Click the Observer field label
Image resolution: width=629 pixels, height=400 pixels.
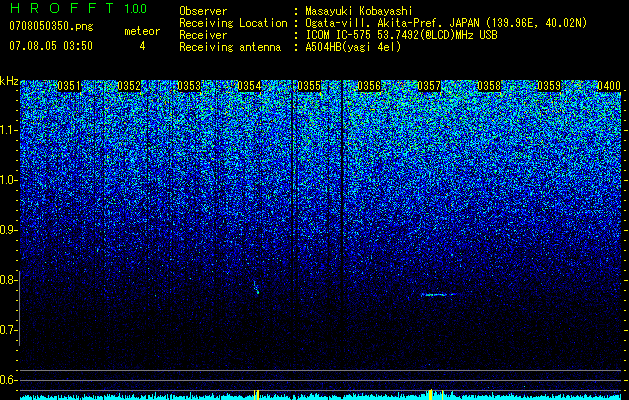click(x=203, y=11)
